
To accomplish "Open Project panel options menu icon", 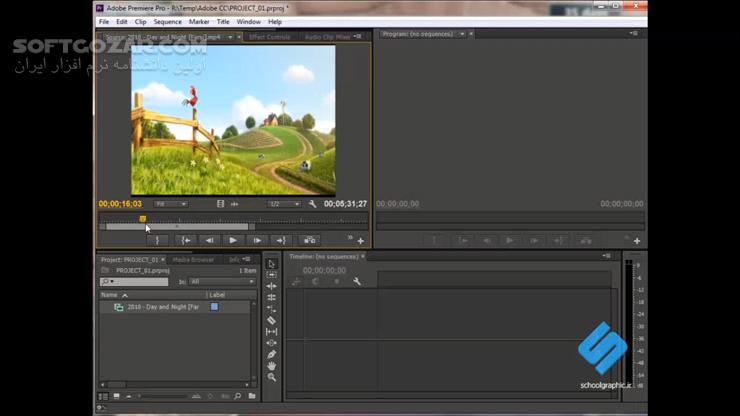I will 246,259.
